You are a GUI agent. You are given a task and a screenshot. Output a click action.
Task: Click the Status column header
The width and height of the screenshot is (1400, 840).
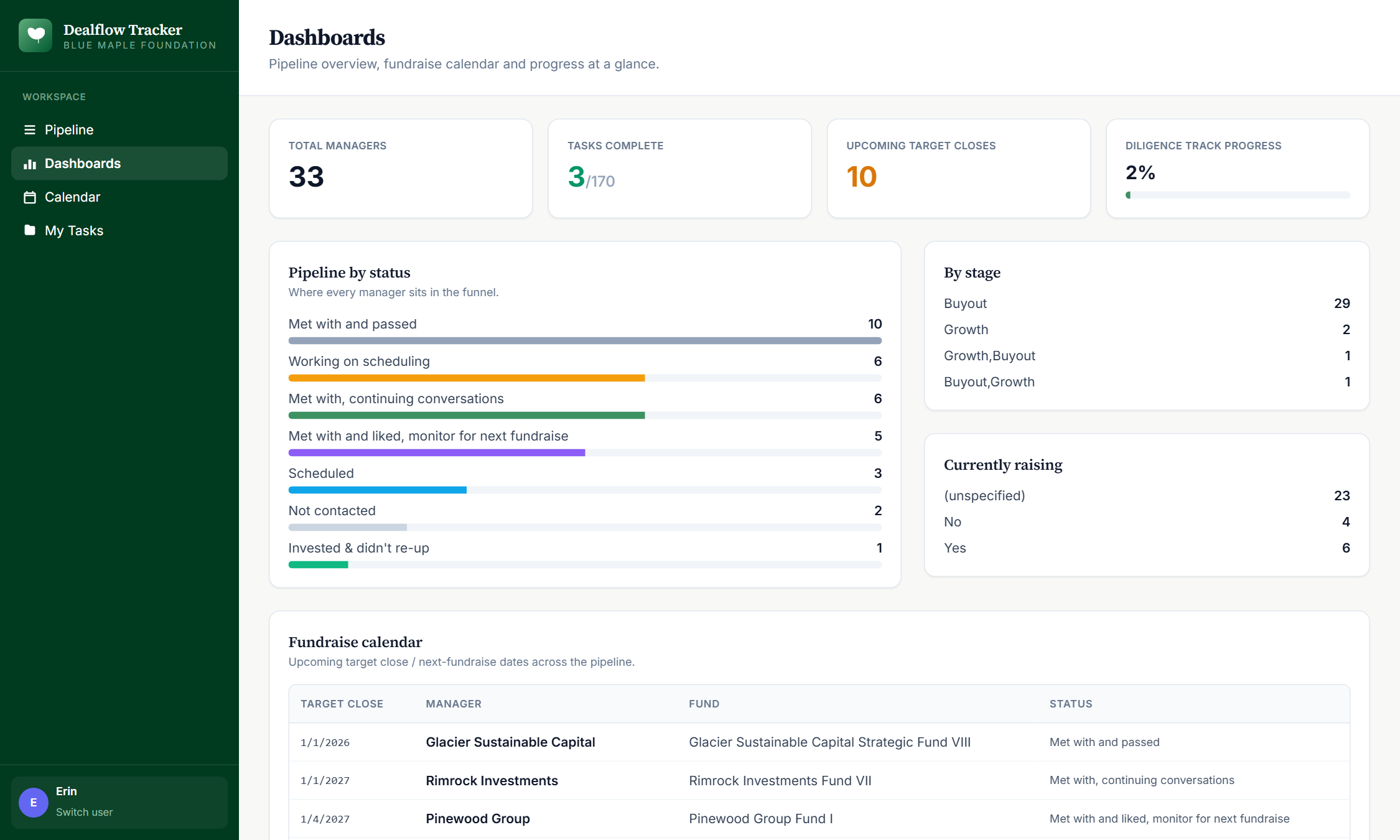click(x=1071, y=704)
